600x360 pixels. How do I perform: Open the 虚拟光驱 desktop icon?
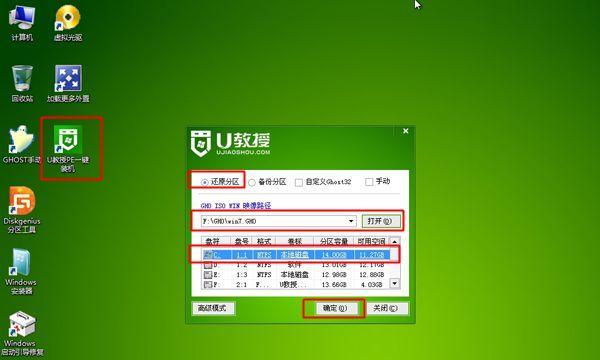[x=68, y=23]
